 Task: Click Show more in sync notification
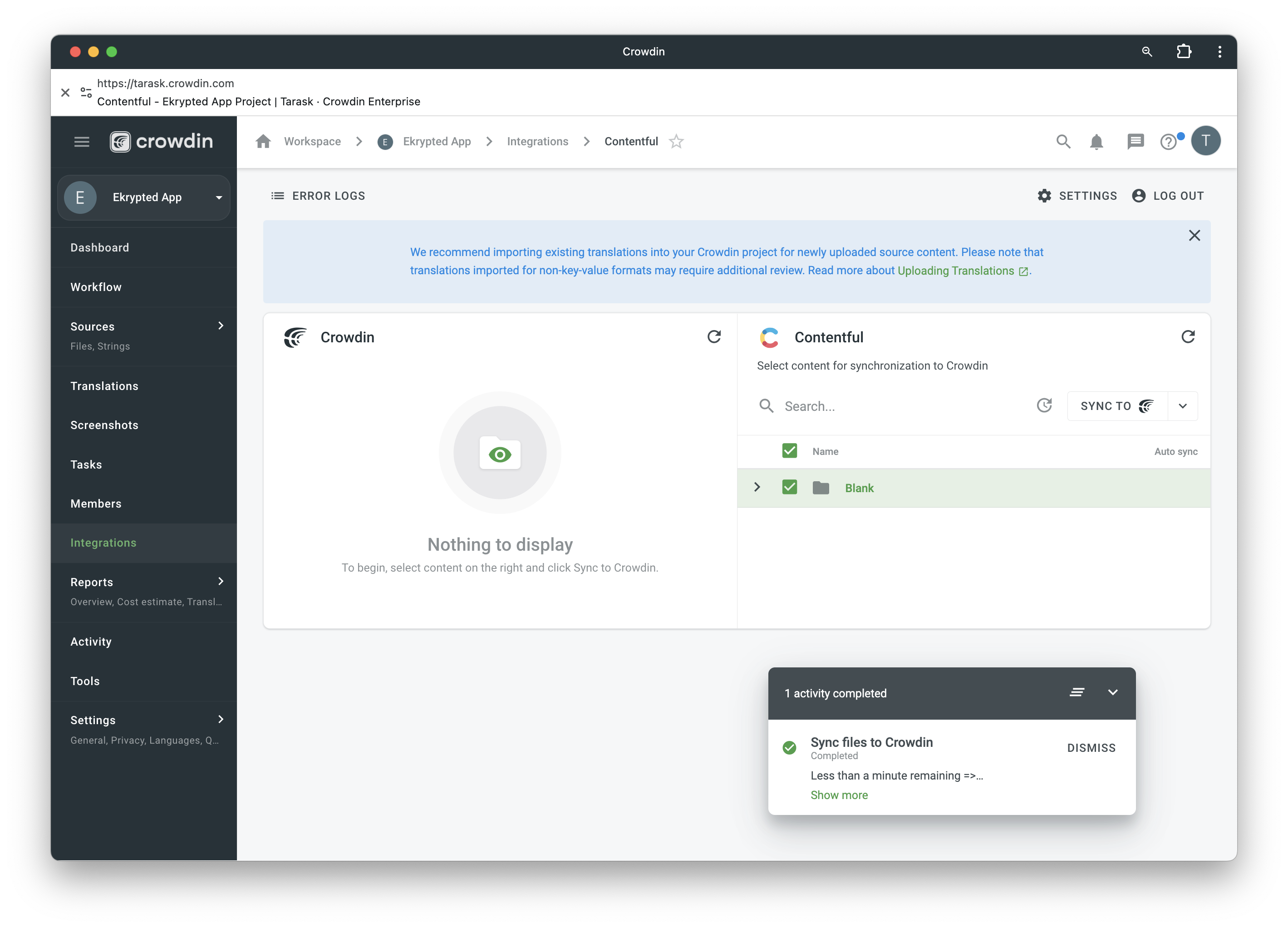[839, 795]
